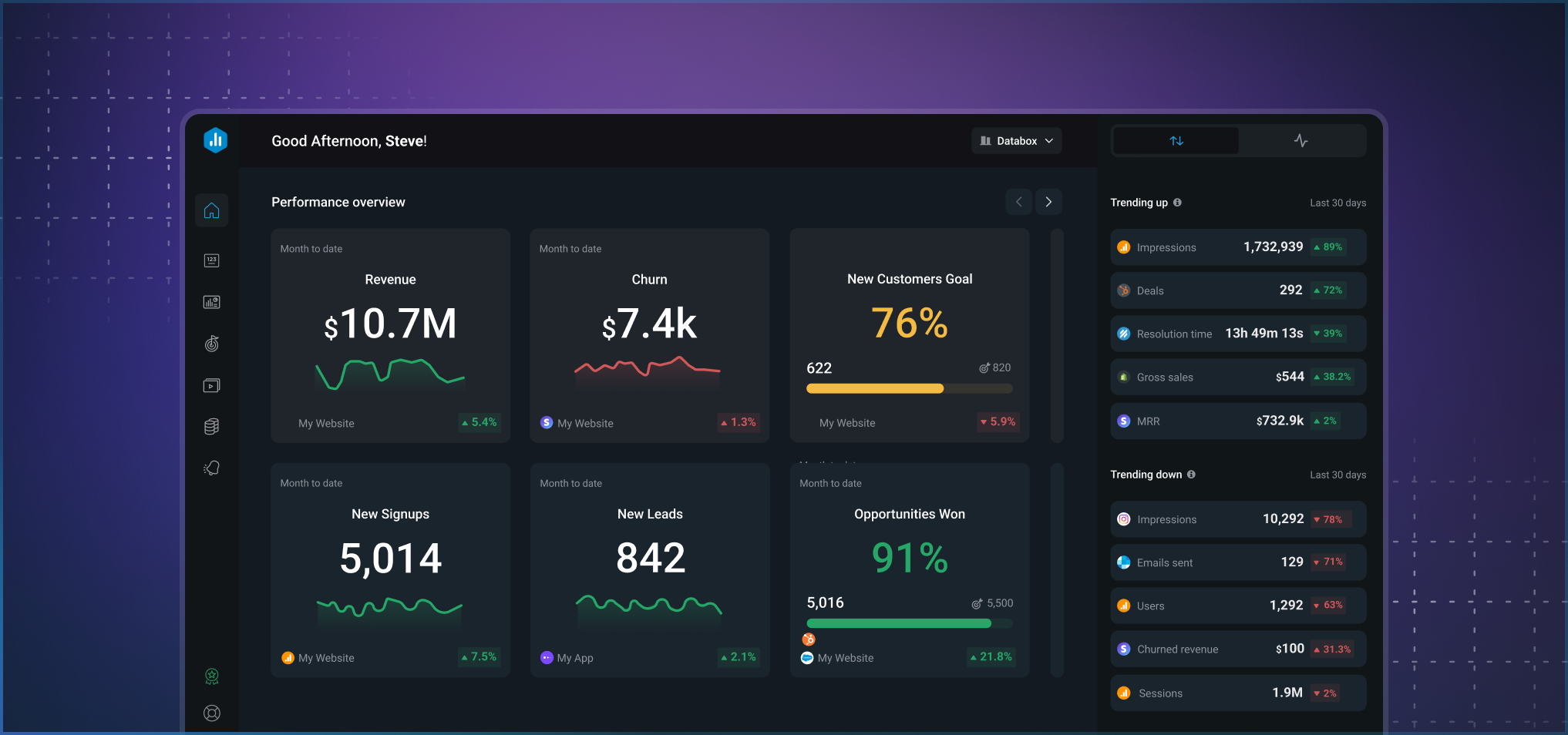The height and width of the screenshot is (735, 1568).
Task: Open the Dashboards icon in the sidebar
Action: pyautogui.click(x=211, y=302)
